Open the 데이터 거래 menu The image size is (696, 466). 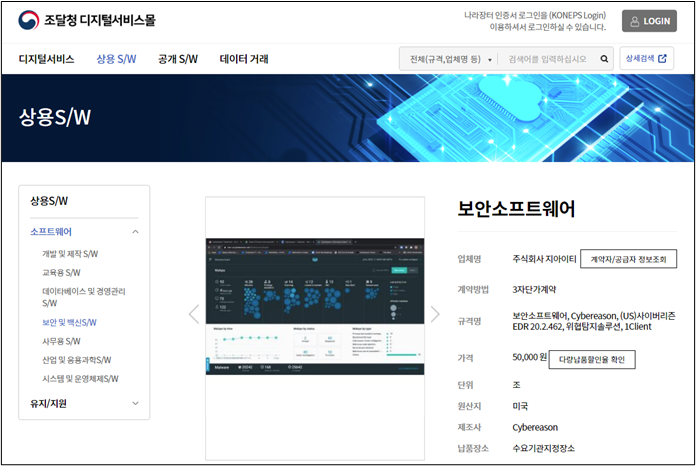click(x=244, y=59)
